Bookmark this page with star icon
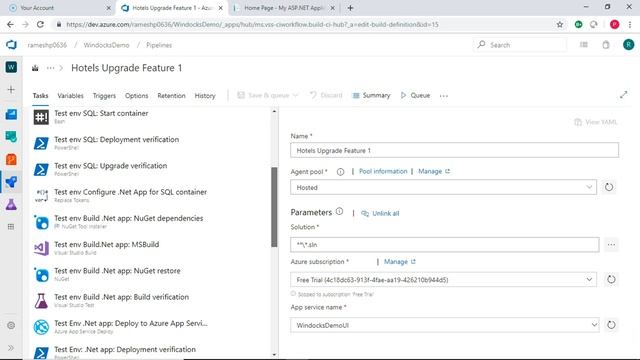Screen dimensions: 640x360 (x=560, y=24)
